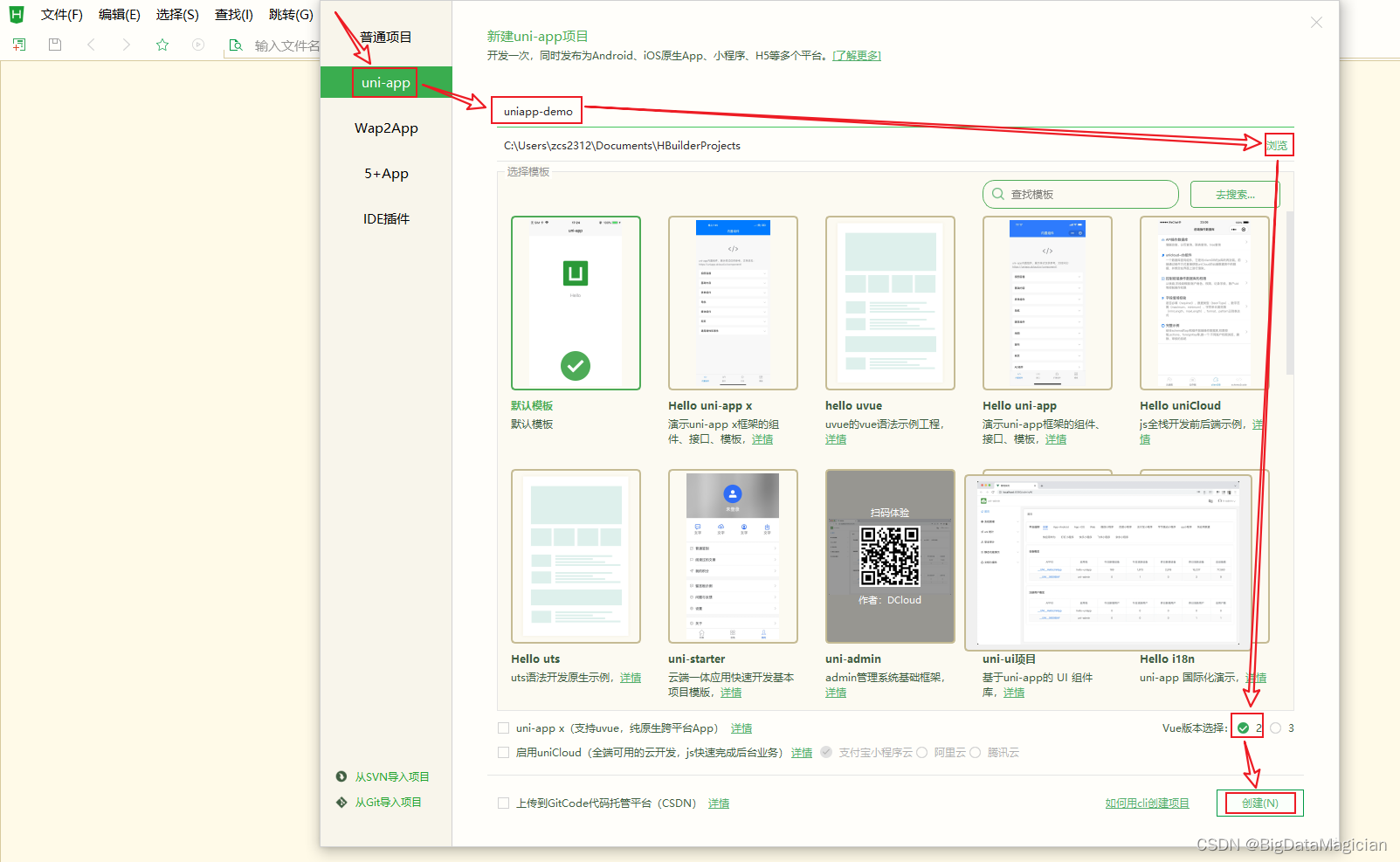
Task: Click the file search icon in toolbar
Action: (x=236, y=45)
